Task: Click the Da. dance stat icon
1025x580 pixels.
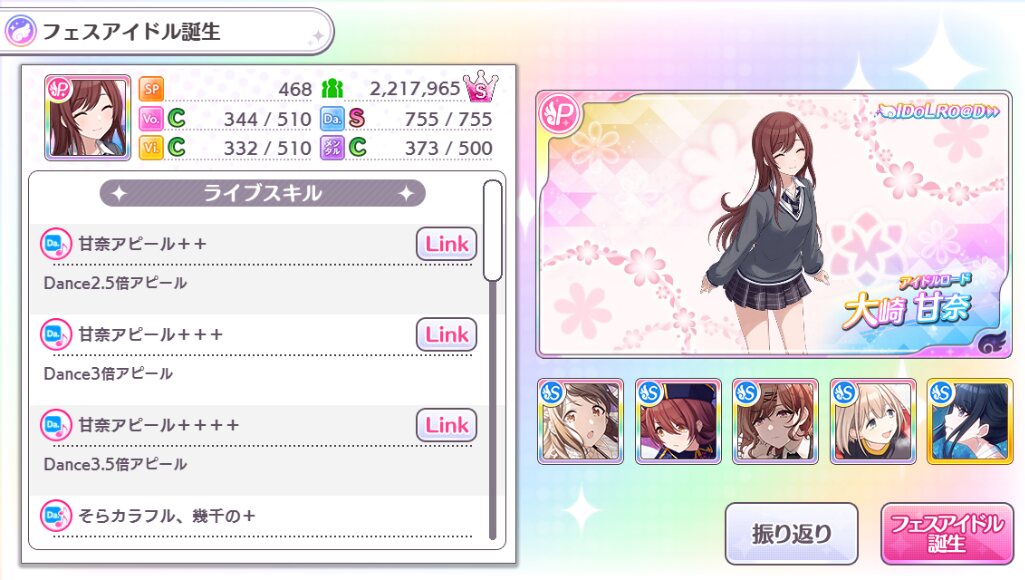Action: [x=332, y=119]
